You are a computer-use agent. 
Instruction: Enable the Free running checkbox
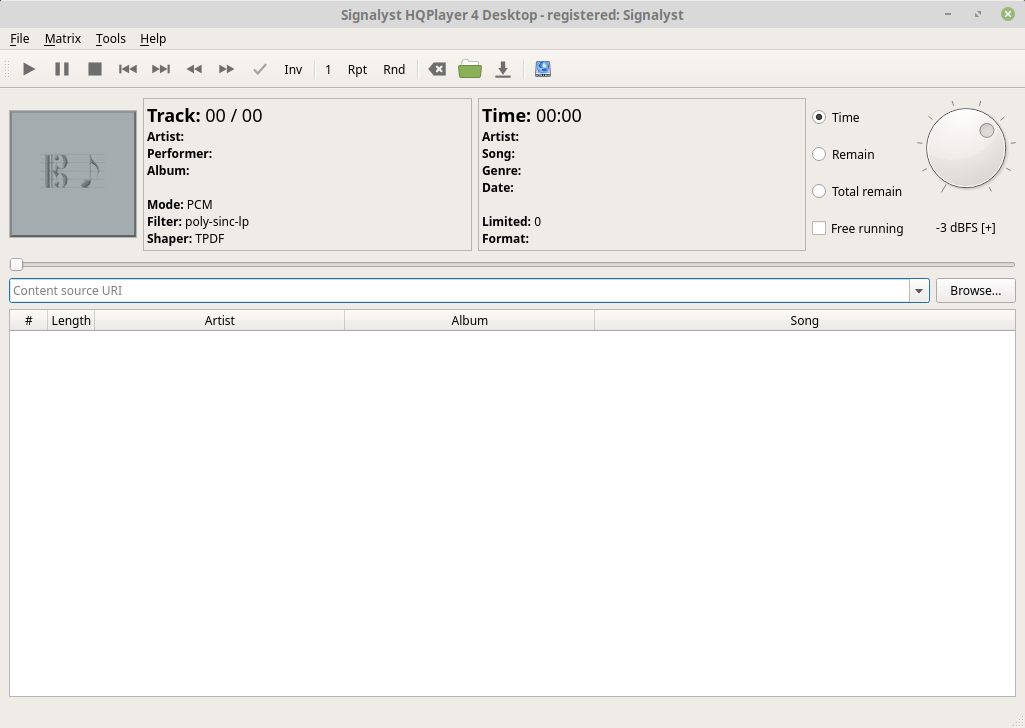tap(819, 228)
